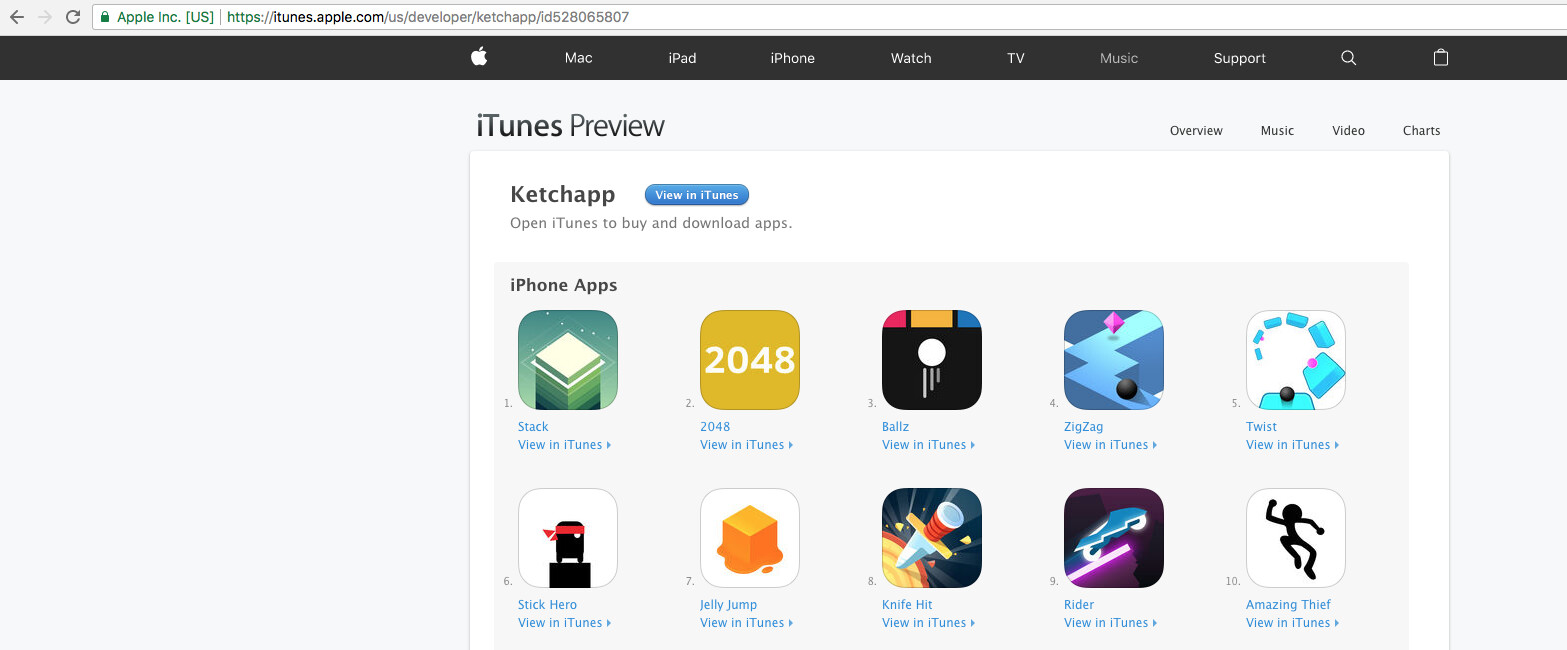
Task: Click the ZigZag title link
Action: tap(1083, 427)
